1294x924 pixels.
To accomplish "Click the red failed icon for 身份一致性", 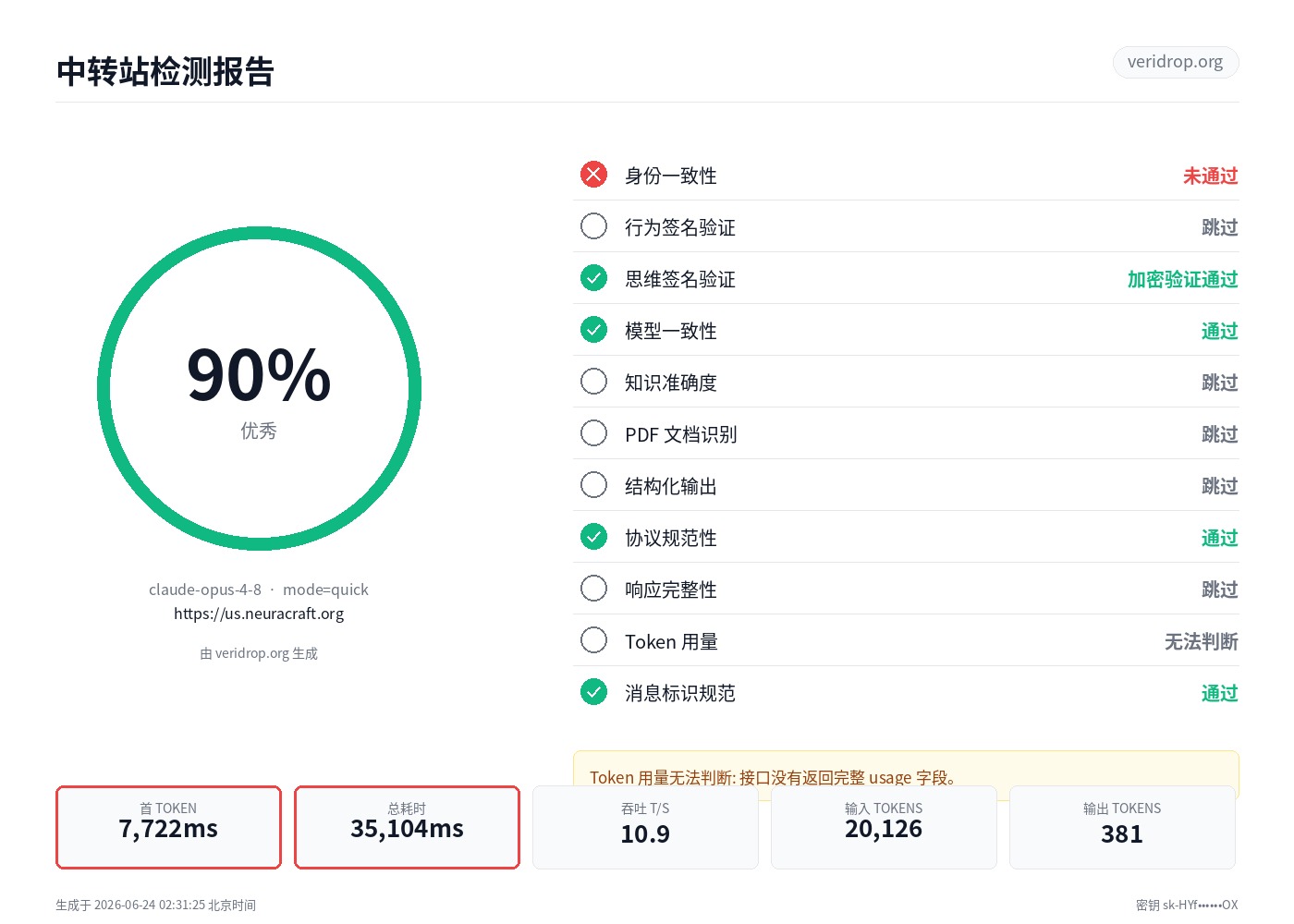I will (593, 175).
